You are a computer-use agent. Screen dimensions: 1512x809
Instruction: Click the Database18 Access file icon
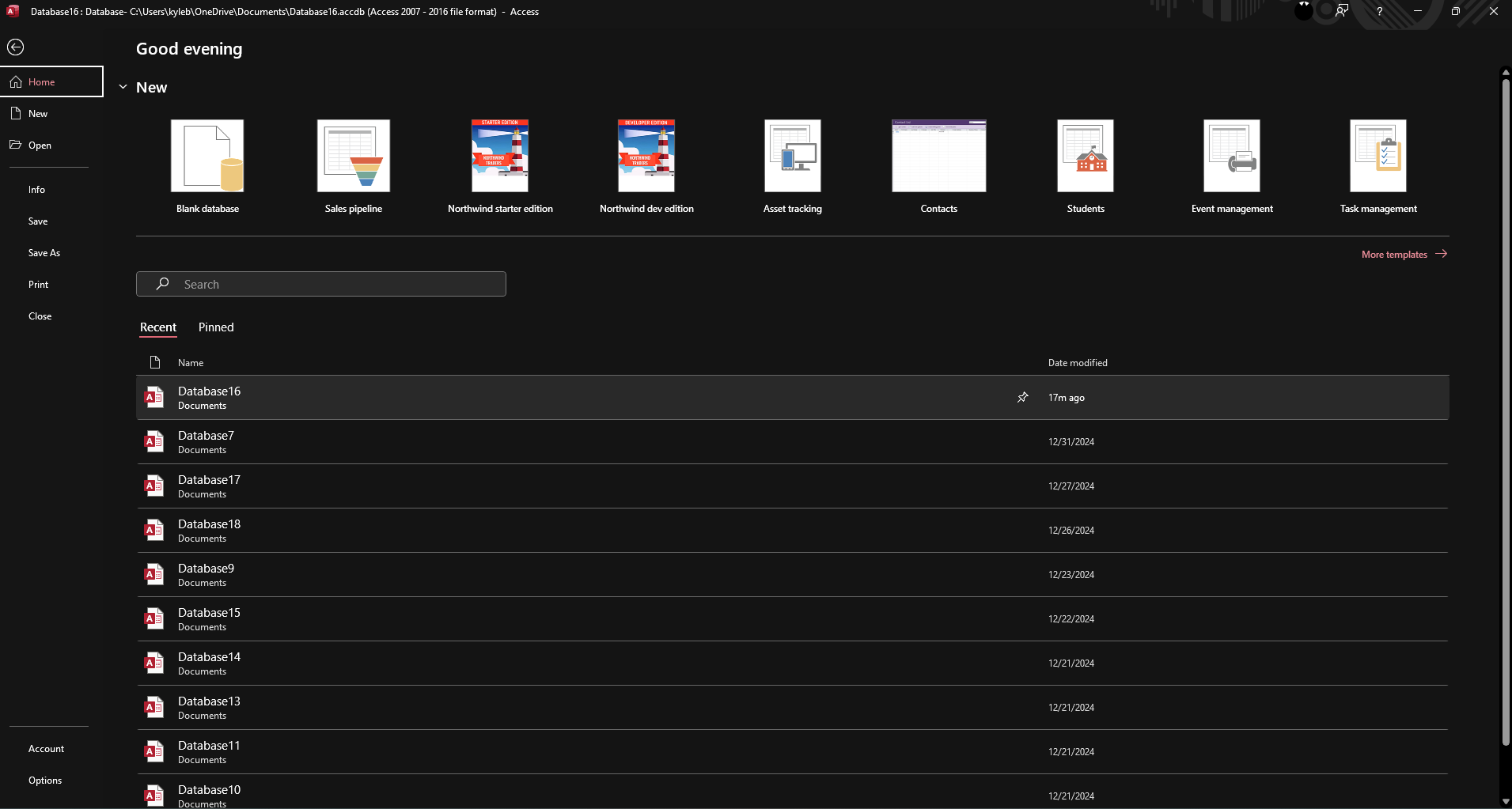154,530
